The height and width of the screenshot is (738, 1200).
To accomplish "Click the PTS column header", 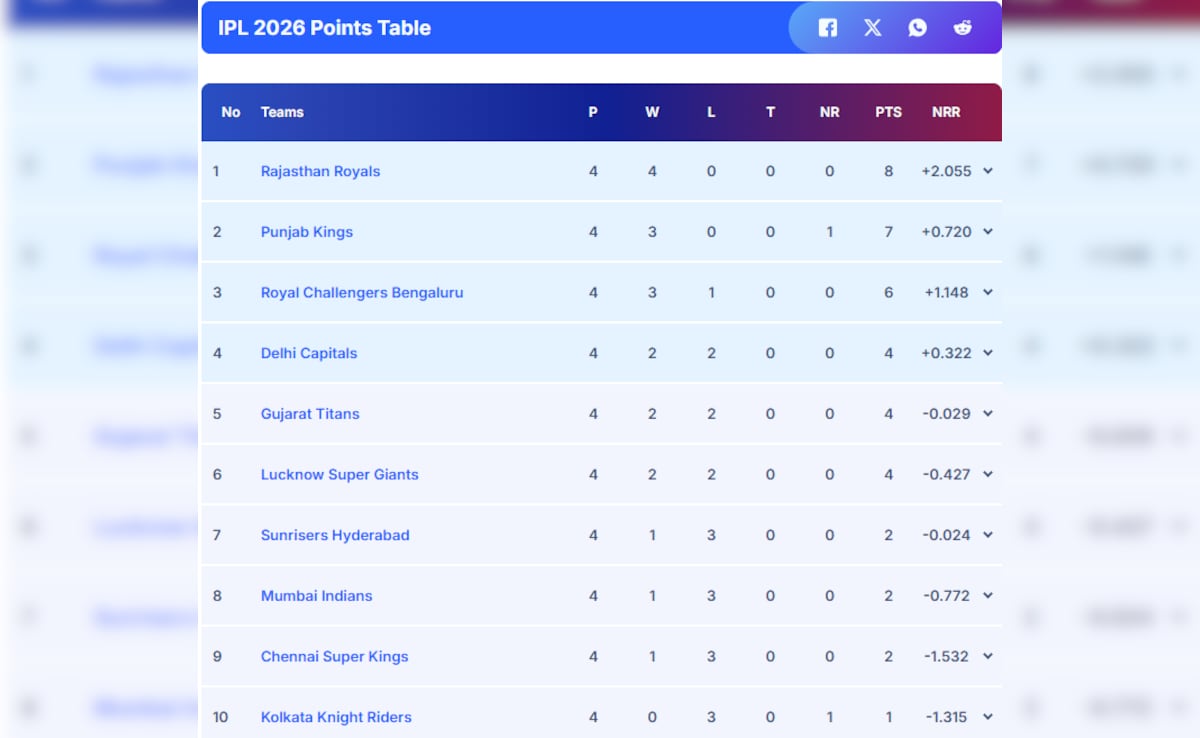I will (888, 112).
